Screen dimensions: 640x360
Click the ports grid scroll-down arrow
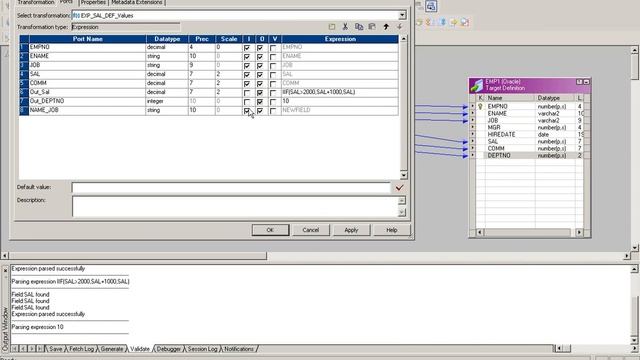tap(403, 176)
